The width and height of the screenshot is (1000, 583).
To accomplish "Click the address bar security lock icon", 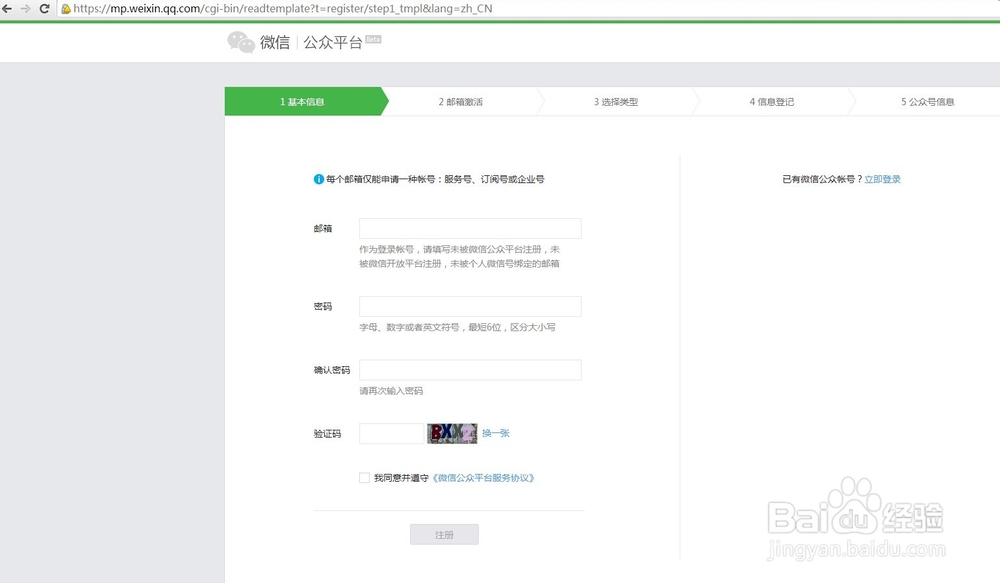I will tap(66, 9).
